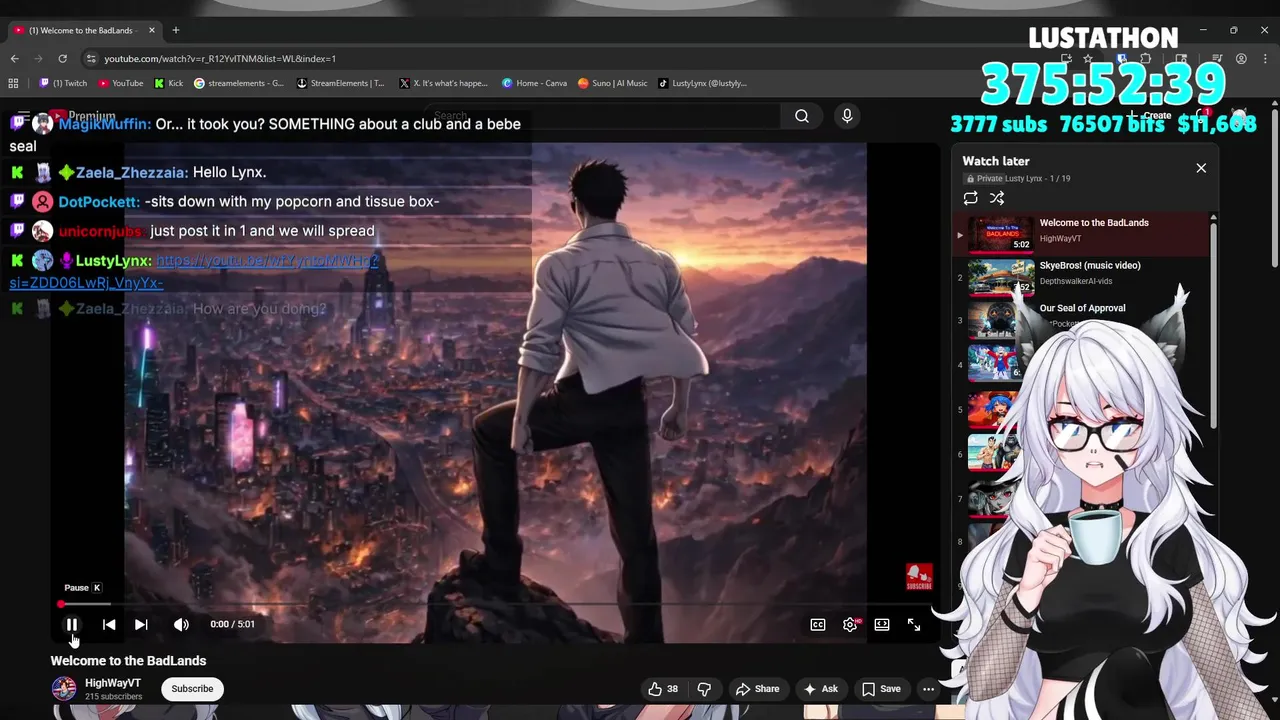
Task: Mute the video volume speaker icon
Action: [181, 624]
